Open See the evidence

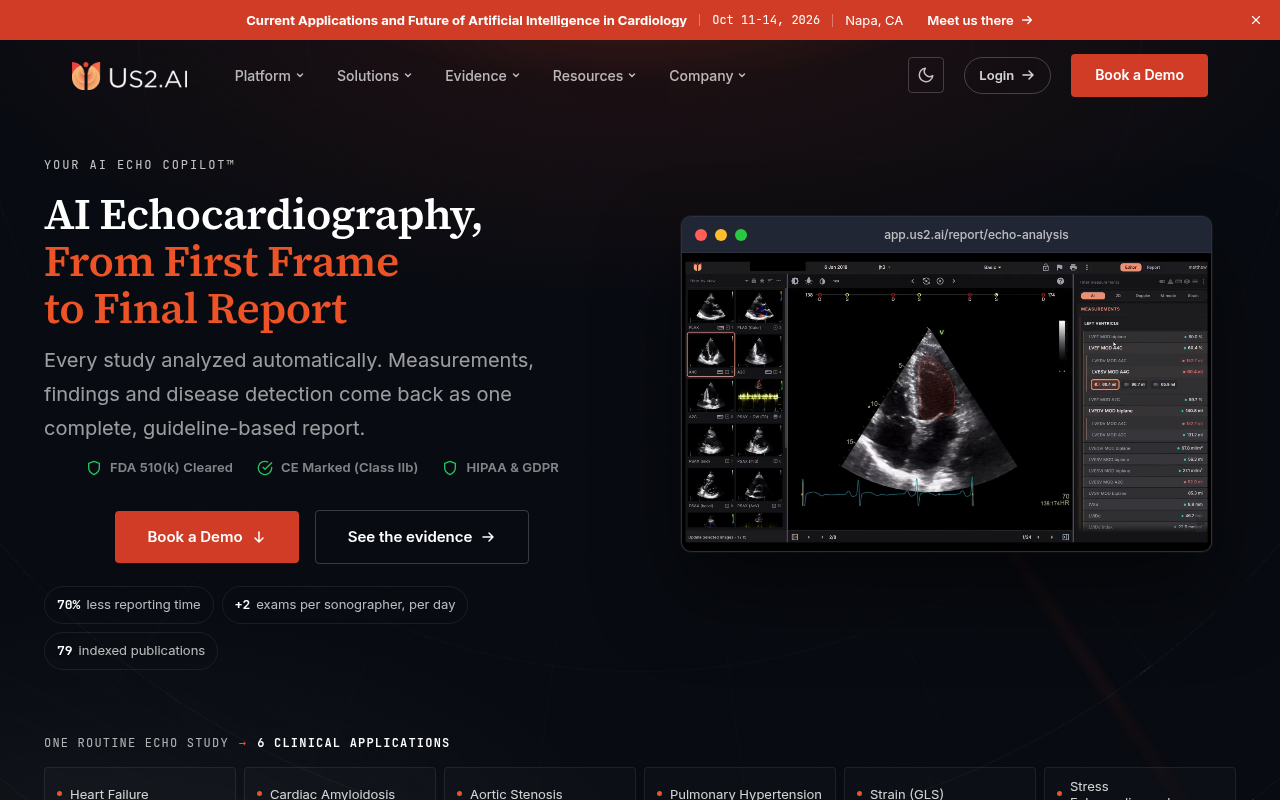click(x=422, y=537)
